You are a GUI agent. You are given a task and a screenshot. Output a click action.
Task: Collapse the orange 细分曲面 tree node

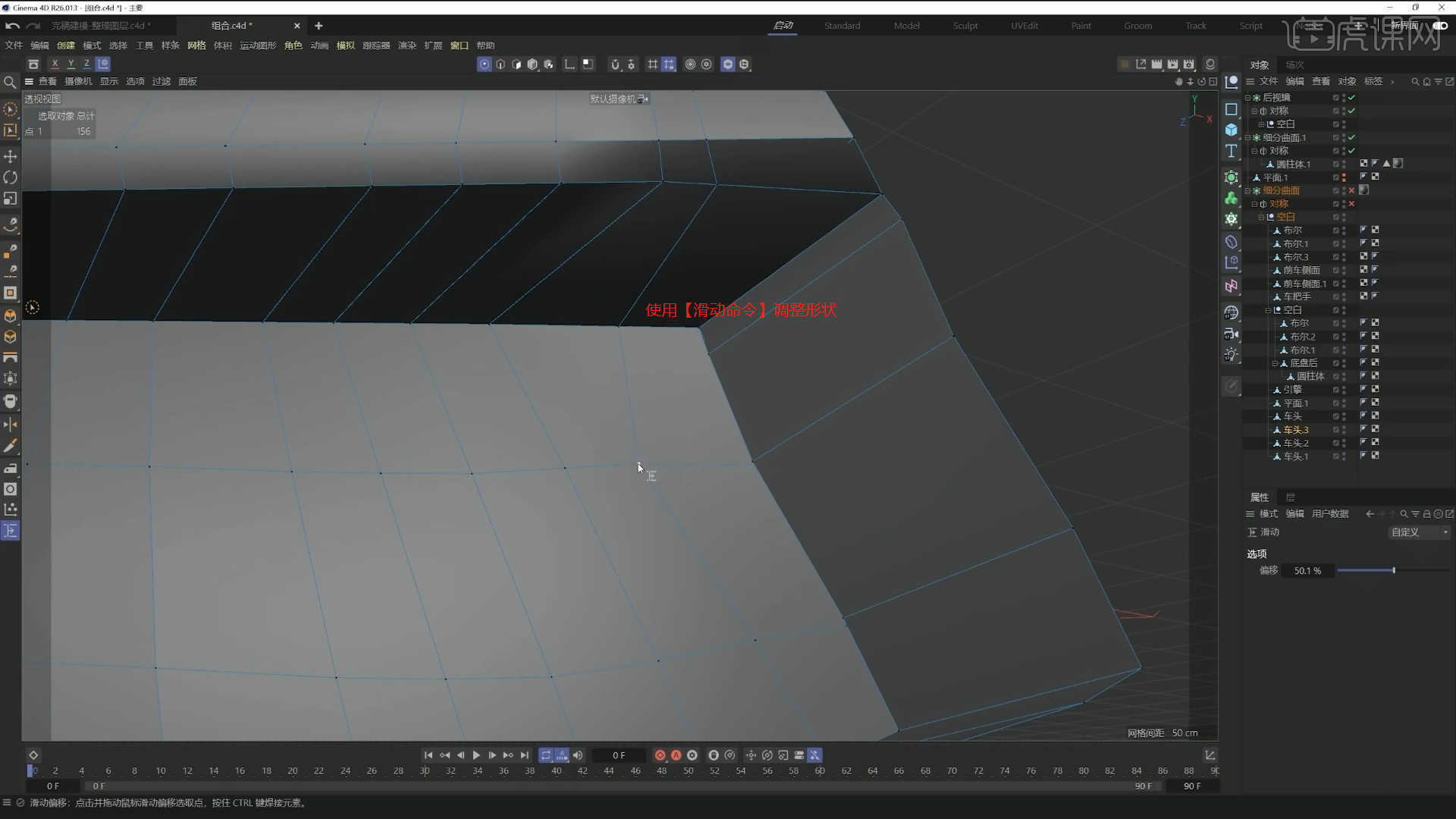[1247, 190]
